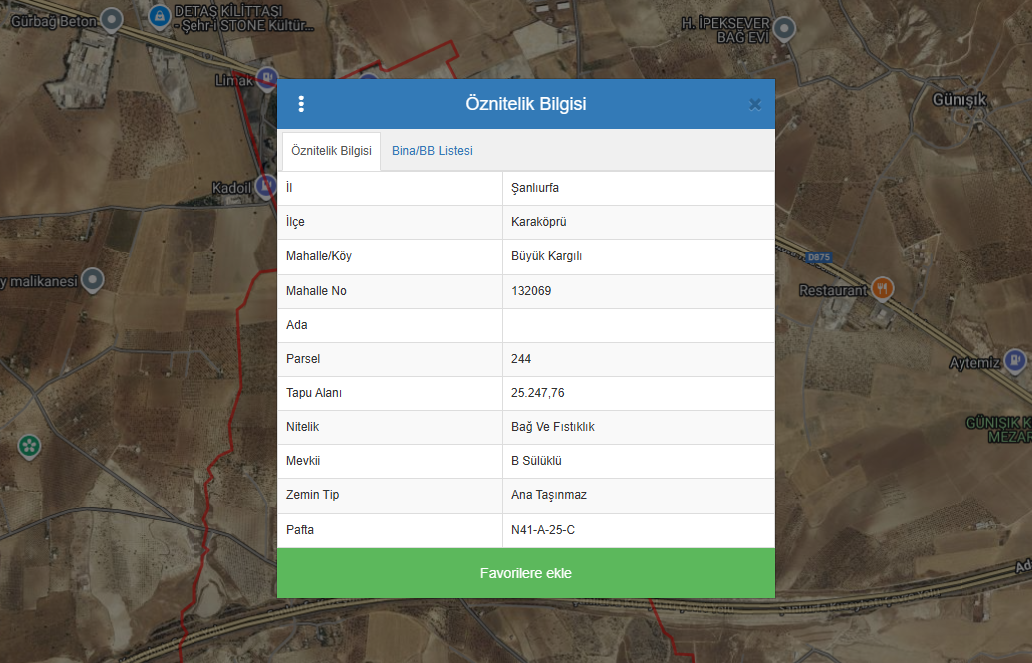Click the malikanesi location pin
Screen dimensions: 1032x663
click(x=93, y=279)
